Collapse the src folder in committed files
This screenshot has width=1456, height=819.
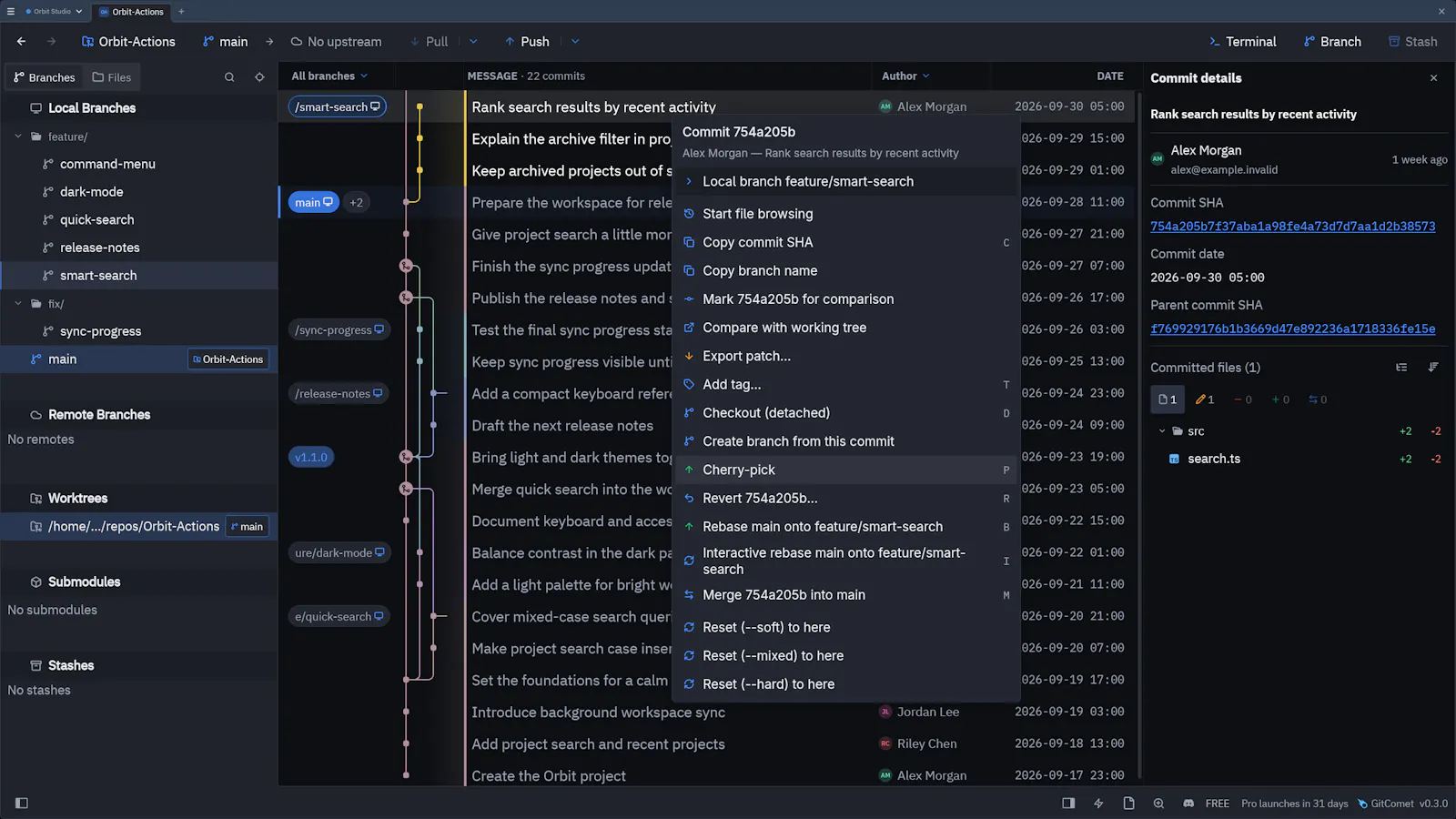1162,431
